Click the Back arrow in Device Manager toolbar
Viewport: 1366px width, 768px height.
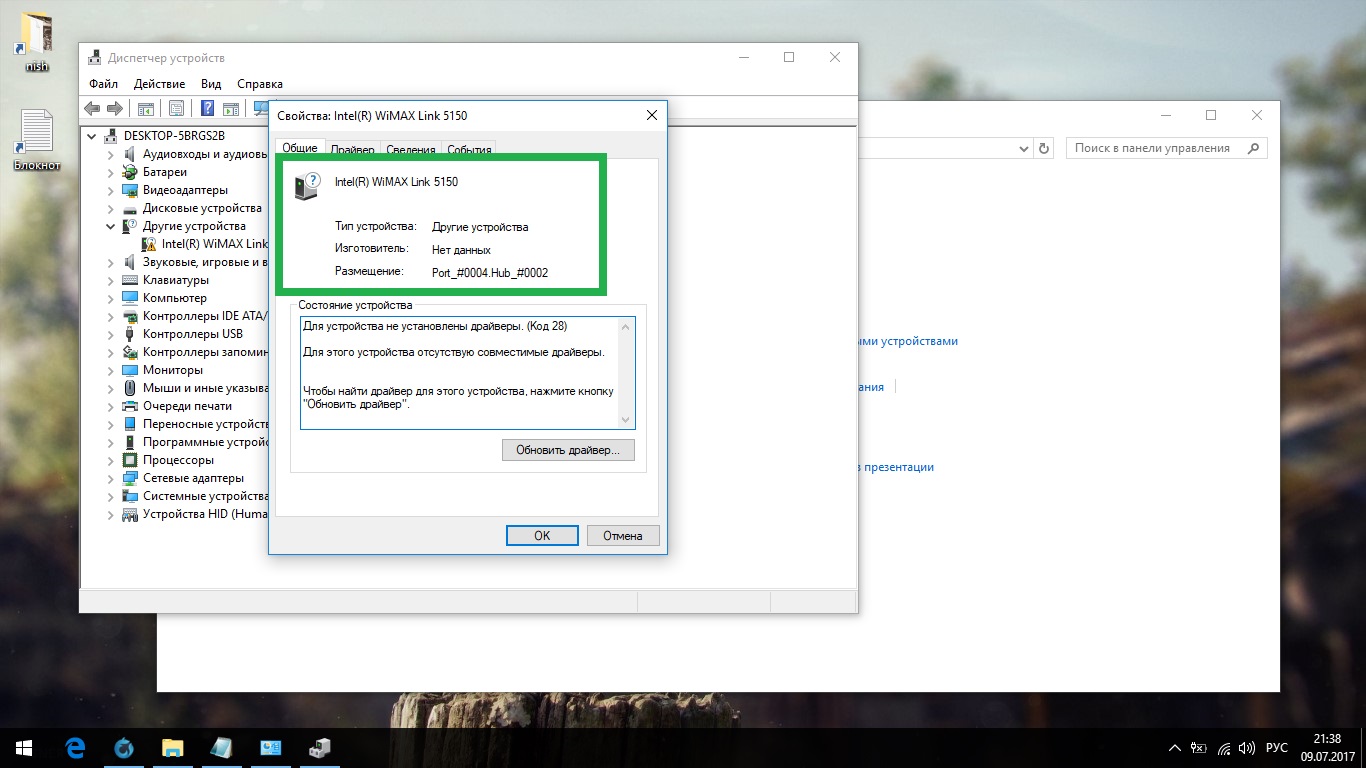[92, 108]
